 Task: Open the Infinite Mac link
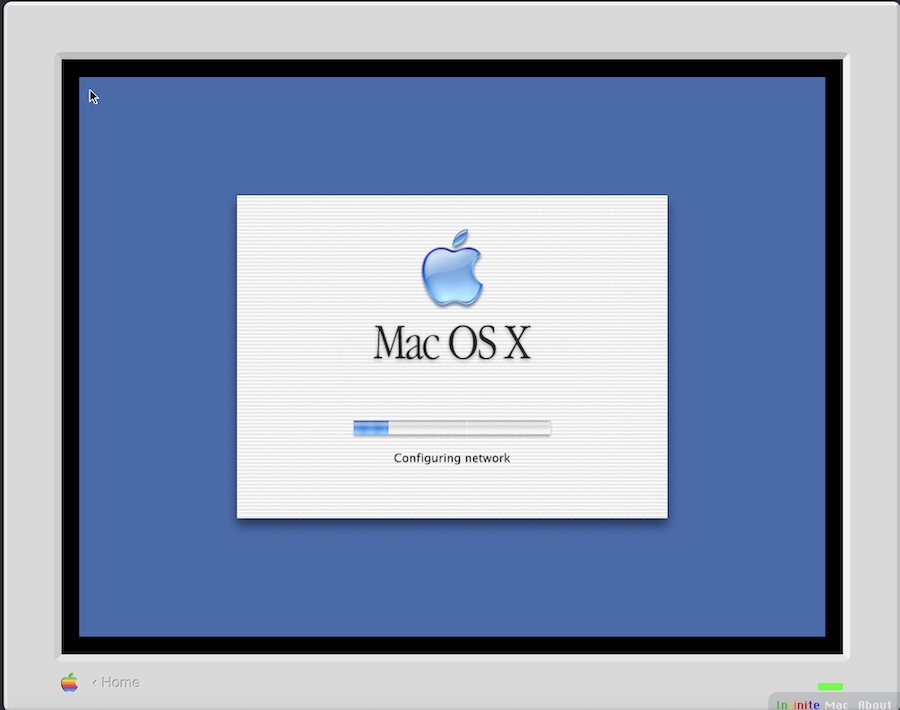click(x=812, y=704)
